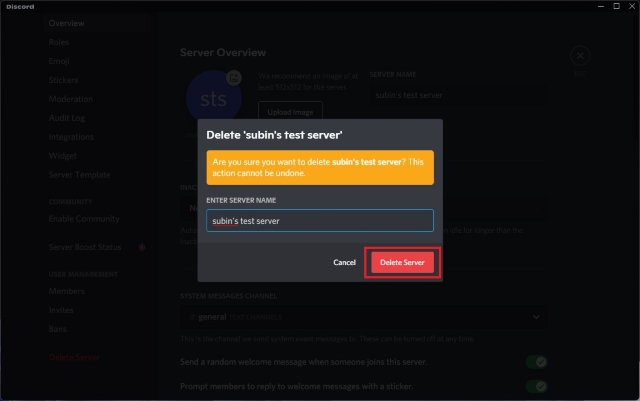This screenshot has height=401, width=640.
Task: Confirm with the red Delete Server button
Action: coord(402,262)
